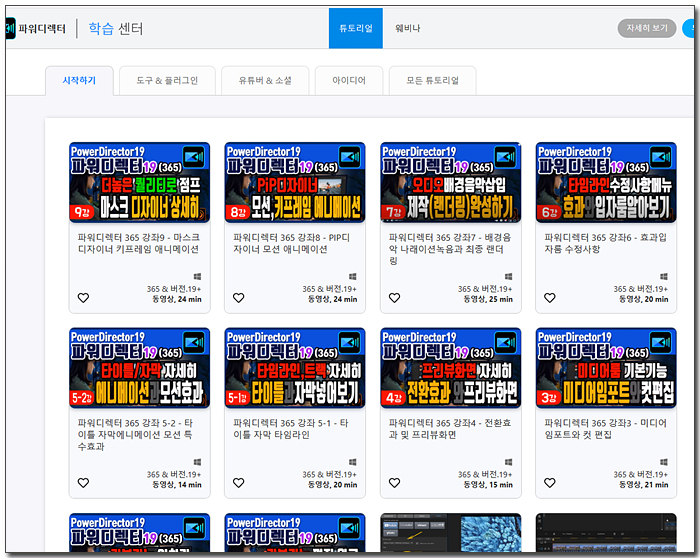
Task: Open the 유튜버 & 소셜 tab
Action: point(265,80)
